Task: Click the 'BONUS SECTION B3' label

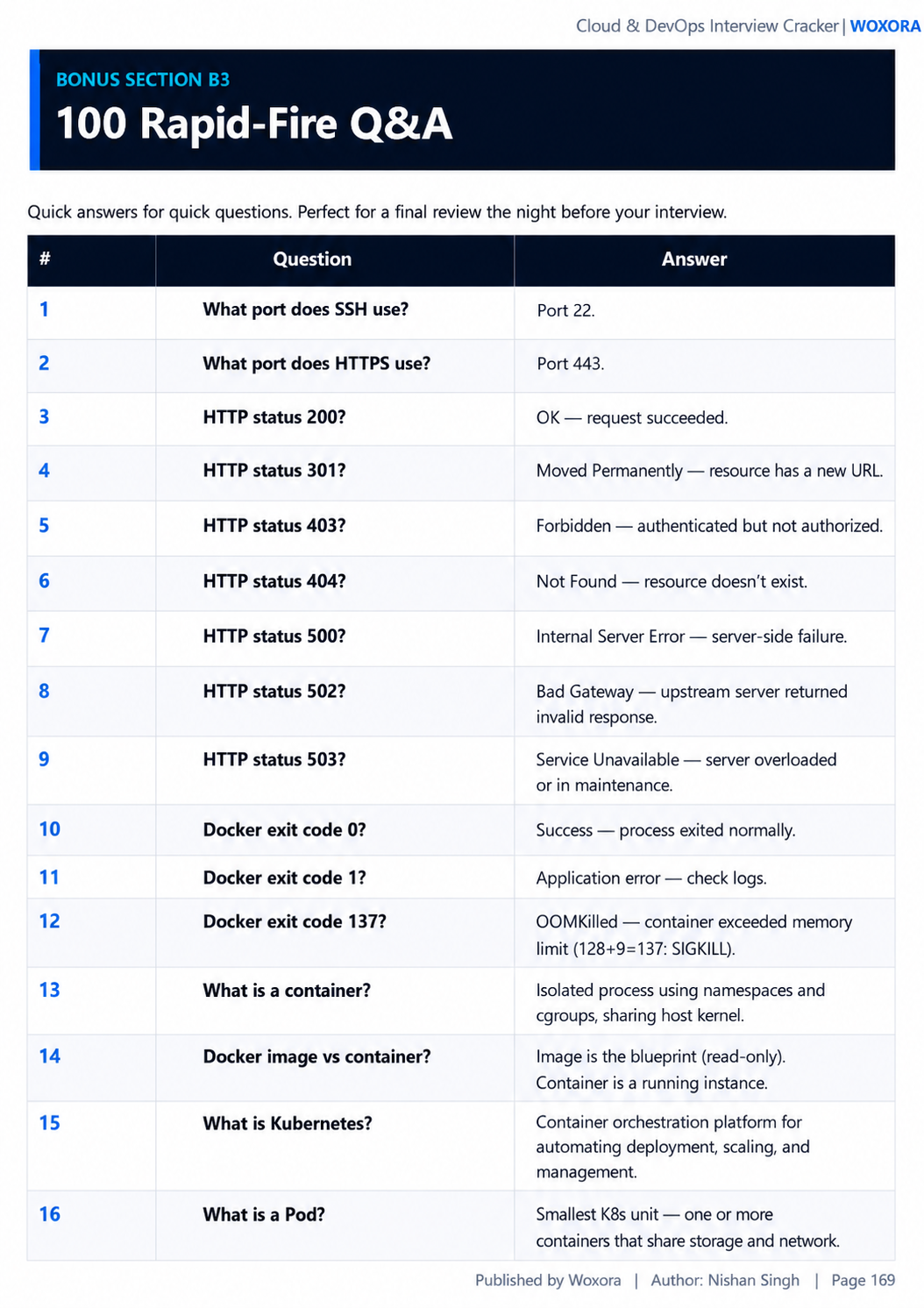Action: click(x=143, y=80)
